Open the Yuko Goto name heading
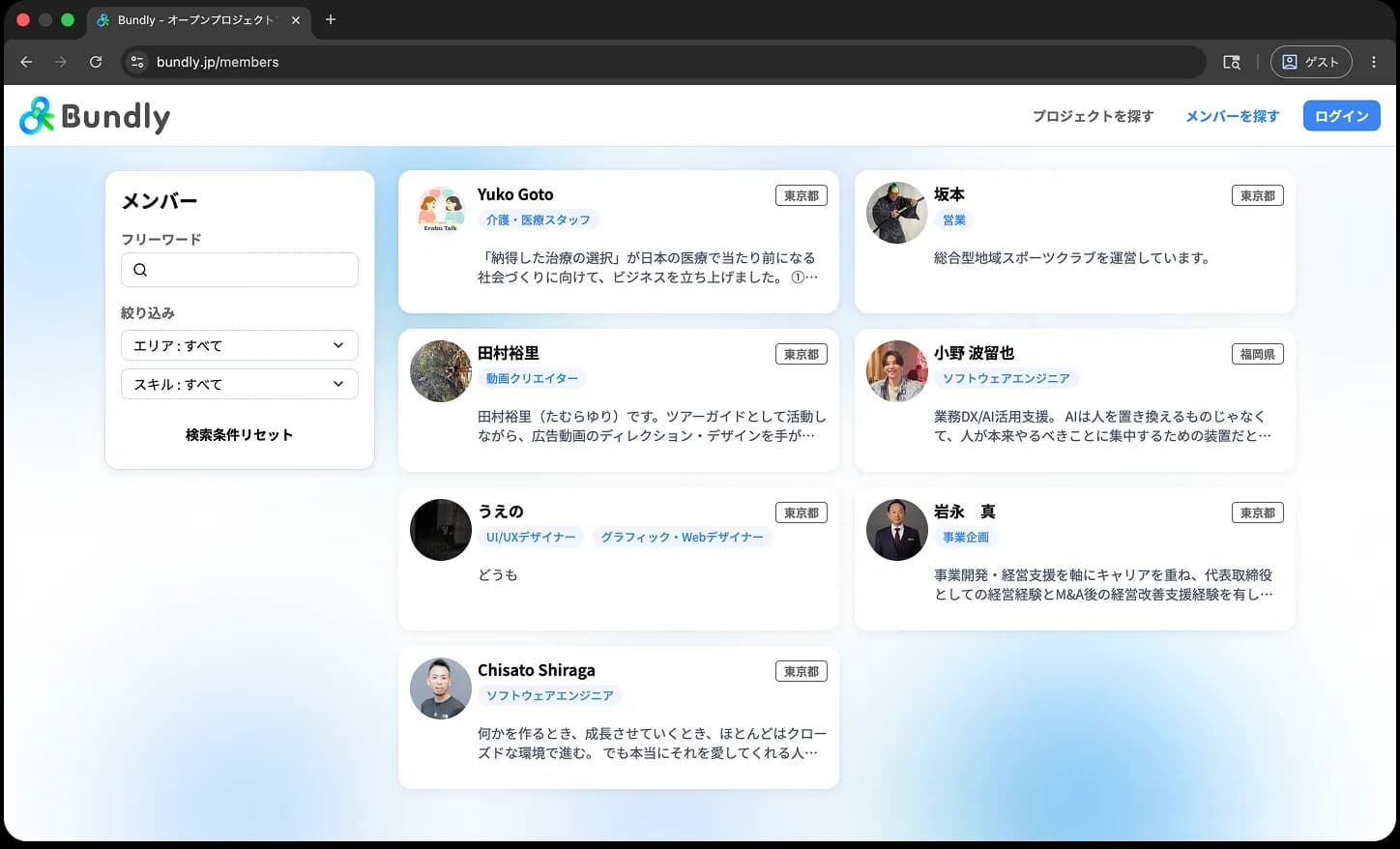Viewport: 1400px width, 849px height. pos(515,194)
